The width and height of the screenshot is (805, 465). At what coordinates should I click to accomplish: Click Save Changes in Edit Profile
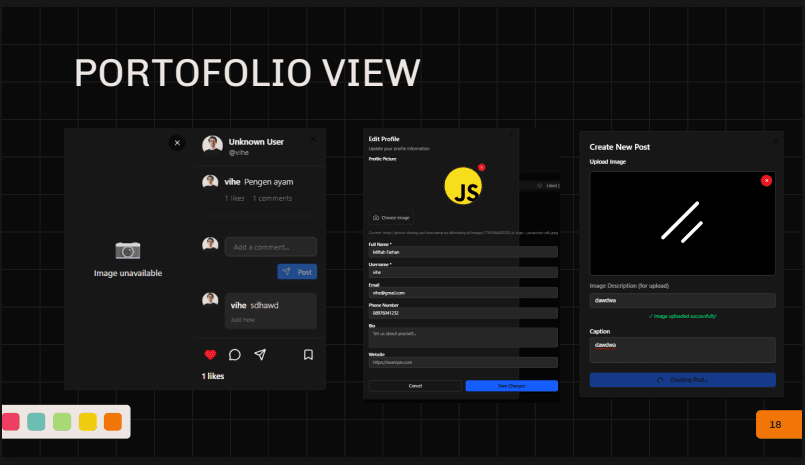[x=511, y=386]
